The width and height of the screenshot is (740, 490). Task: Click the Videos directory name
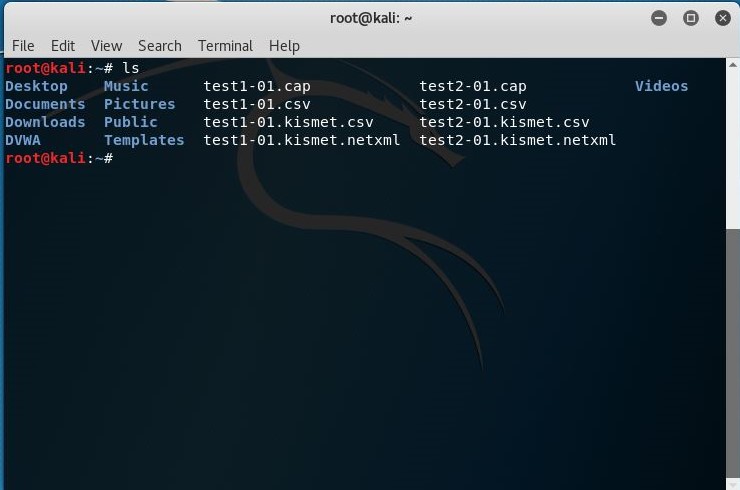(661, 86)
